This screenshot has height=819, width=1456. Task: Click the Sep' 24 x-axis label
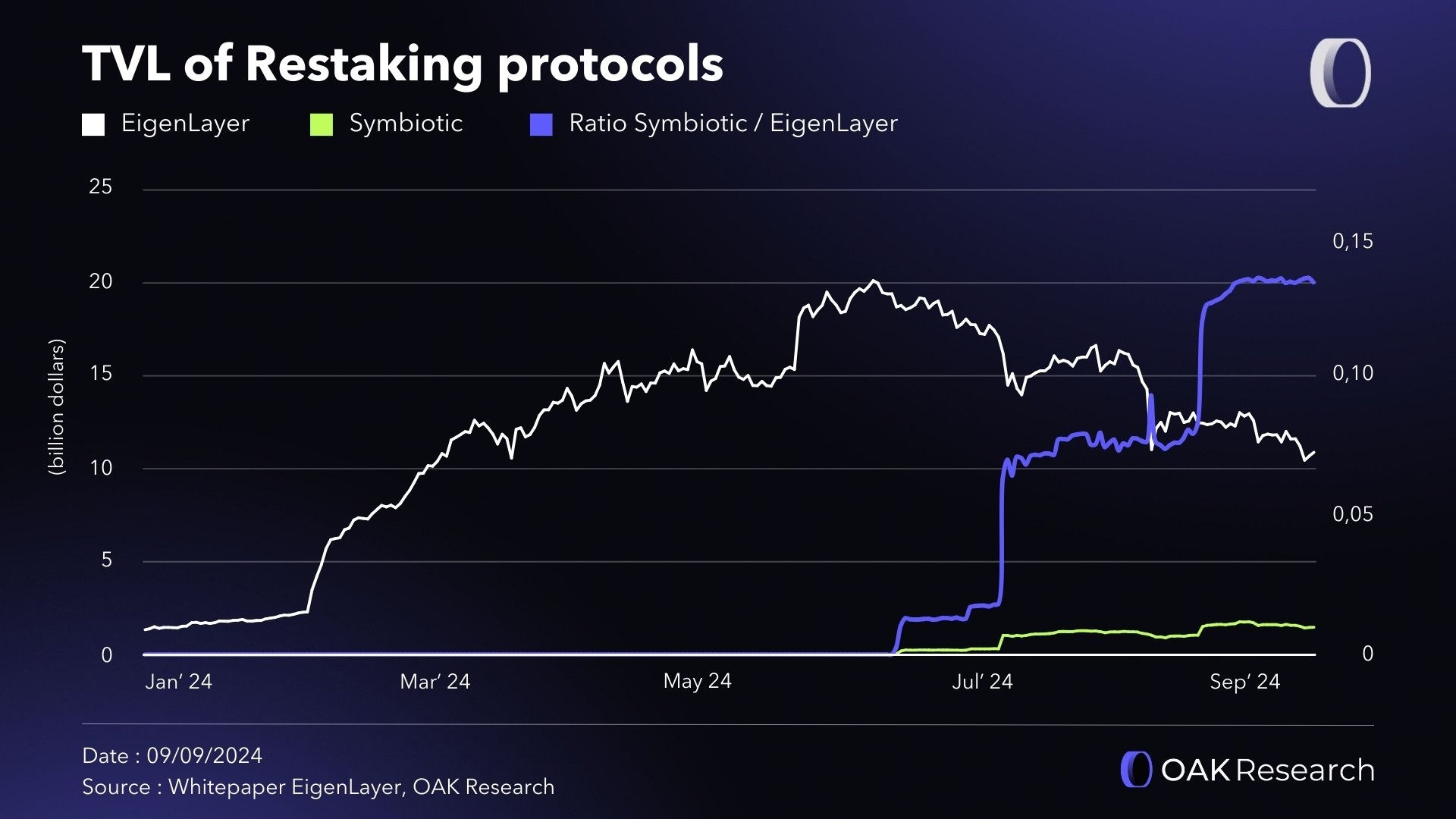(x=1244, y=682)
